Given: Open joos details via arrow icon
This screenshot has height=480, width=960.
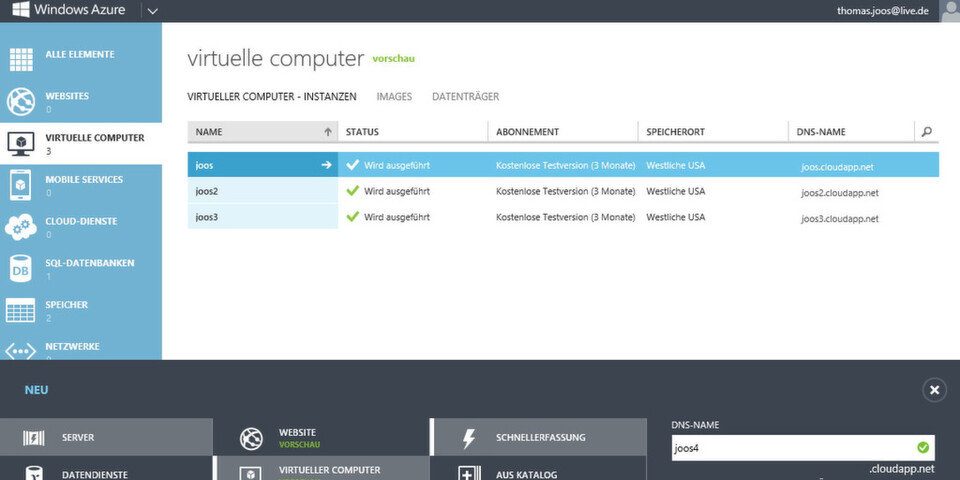Looking at the screenshot, I should pos(326,165).
